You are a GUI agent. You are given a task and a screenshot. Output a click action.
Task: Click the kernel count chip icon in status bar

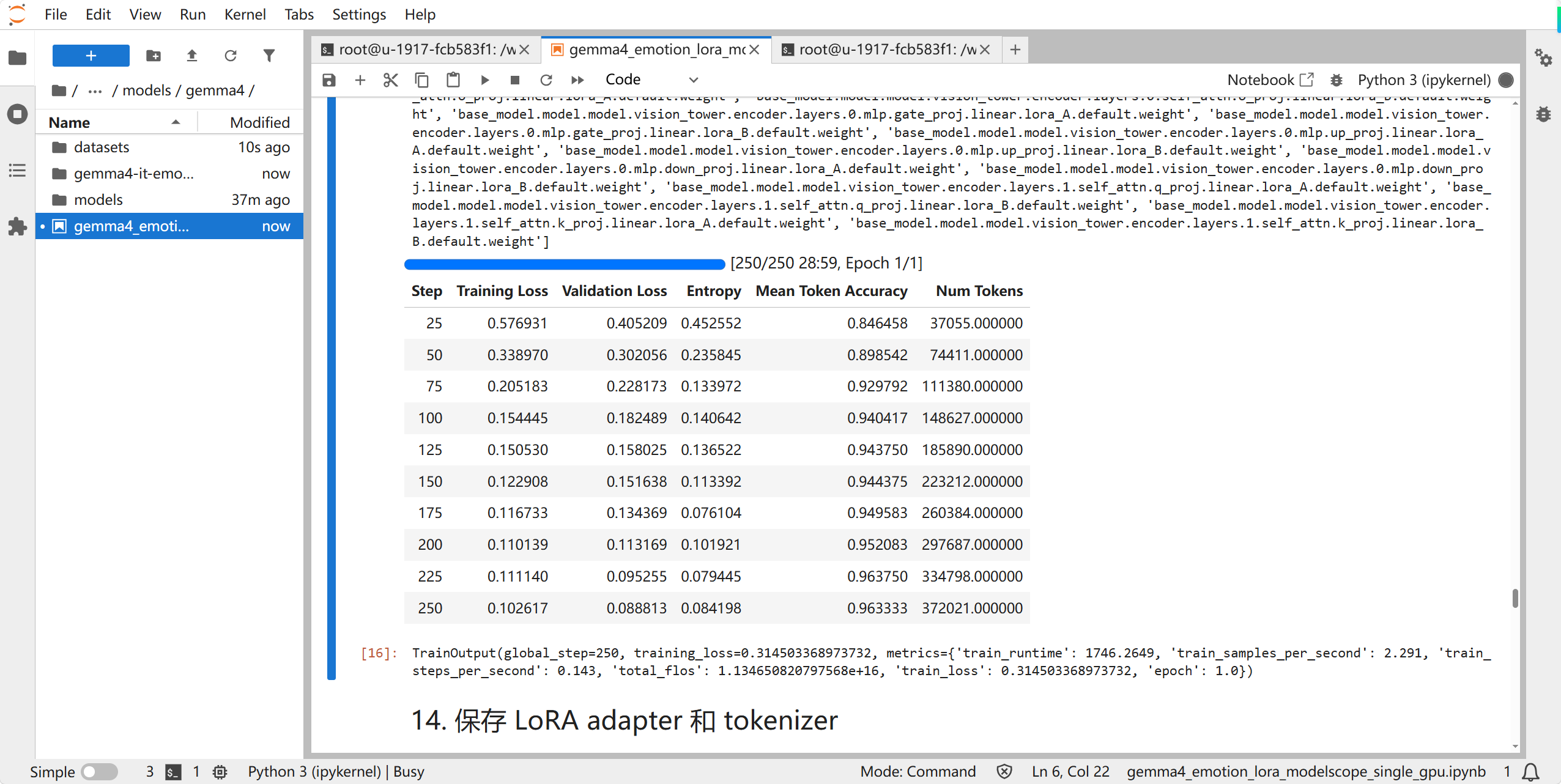pyautogui.click(x=220, y=772)
